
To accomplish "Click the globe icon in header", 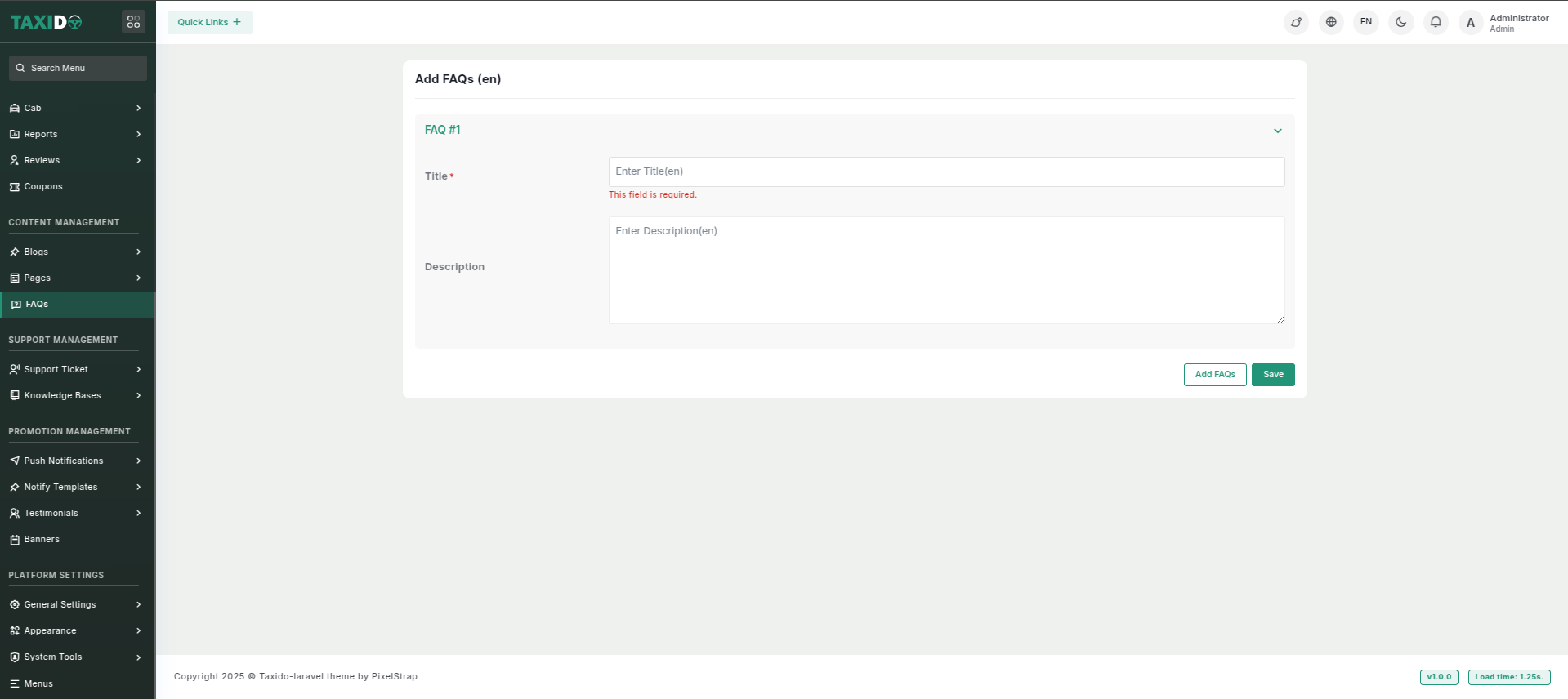I will coord(1331,22).
